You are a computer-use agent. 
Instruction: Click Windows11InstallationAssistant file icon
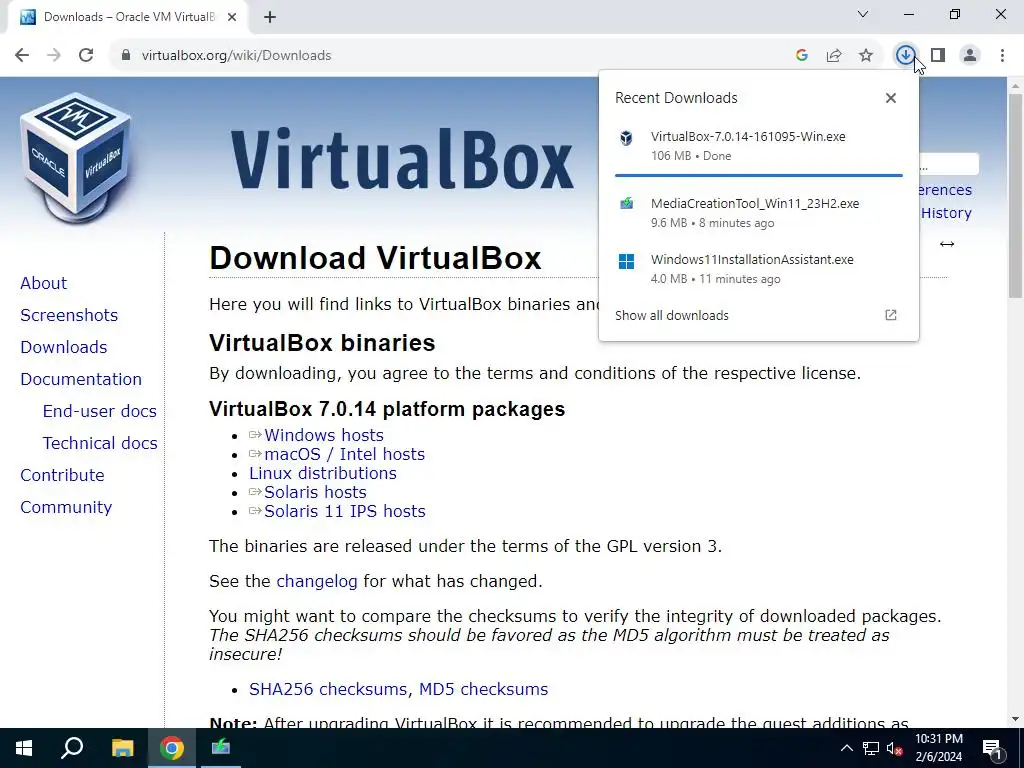click(x=626, y=261)
